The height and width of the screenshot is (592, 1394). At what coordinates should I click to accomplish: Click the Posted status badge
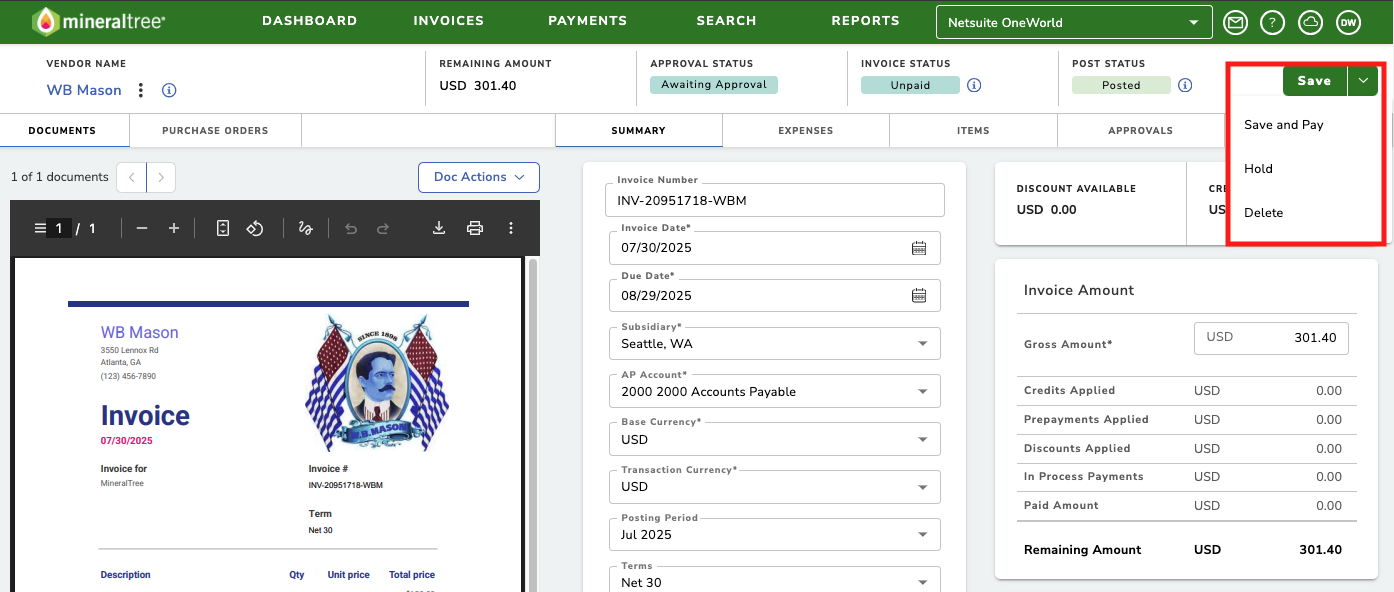click(x=1121, y=86)
